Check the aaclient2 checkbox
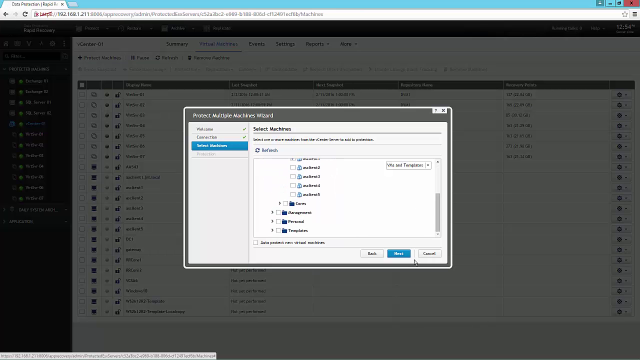 click(293, 168)
